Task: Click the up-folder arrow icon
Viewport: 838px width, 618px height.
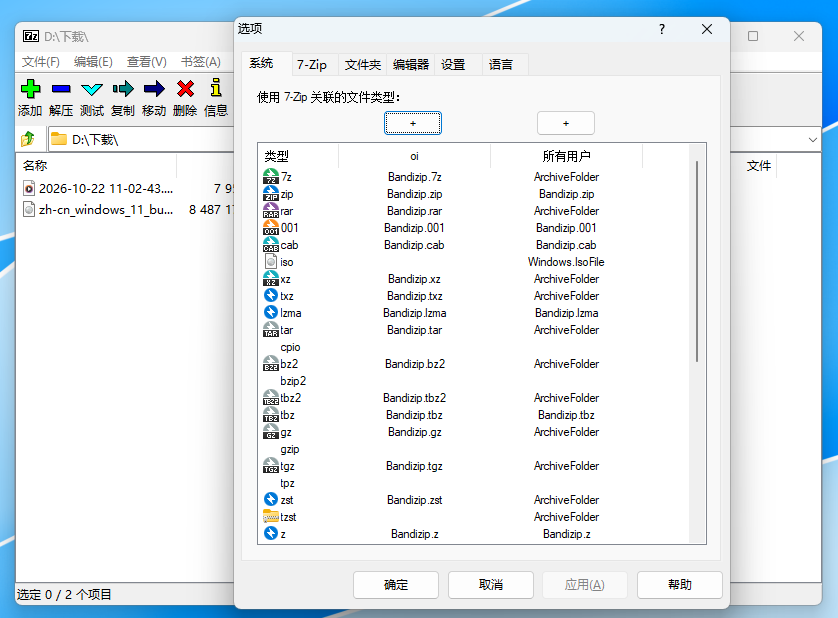Action: (x=28, y=139)
